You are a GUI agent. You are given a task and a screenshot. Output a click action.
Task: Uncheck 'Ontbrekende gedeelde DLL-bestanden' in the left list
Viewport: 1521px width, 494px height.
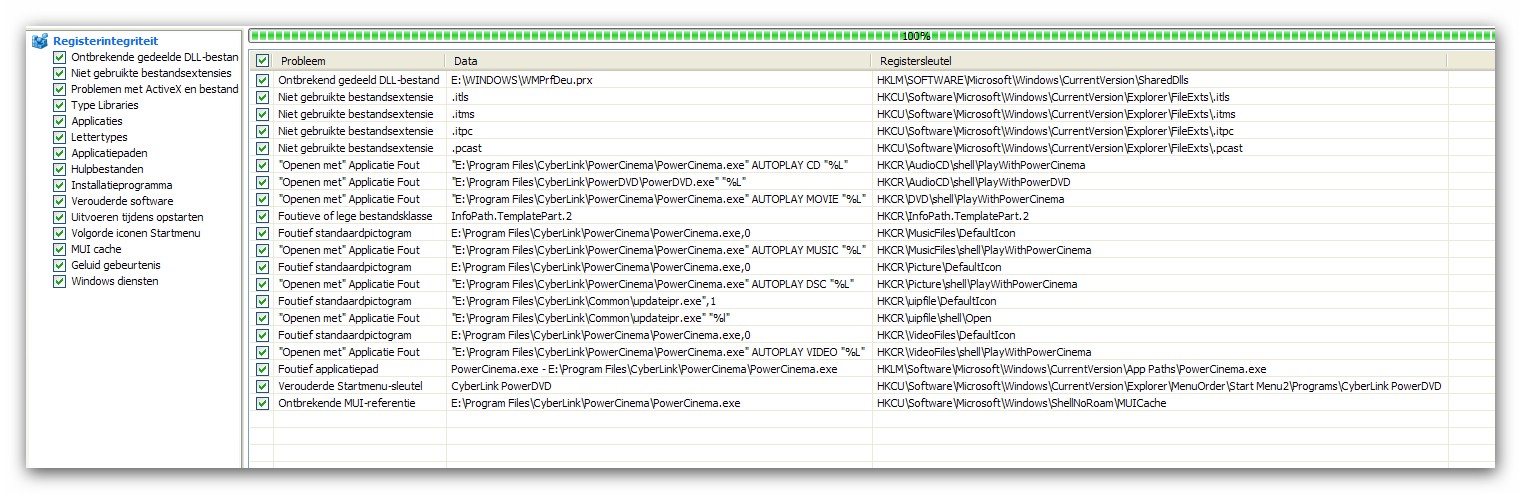tap(59, 57)
